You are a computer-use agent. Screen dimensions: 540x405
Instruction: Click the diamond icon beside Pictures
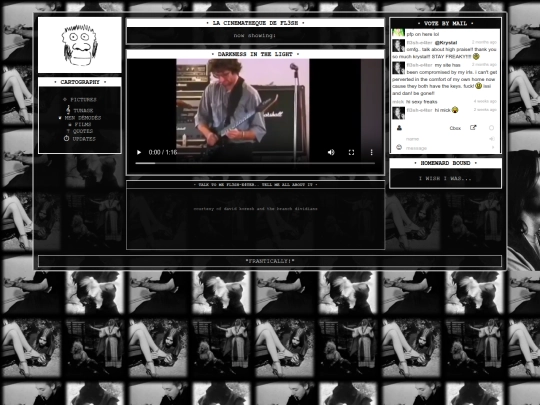65,100
